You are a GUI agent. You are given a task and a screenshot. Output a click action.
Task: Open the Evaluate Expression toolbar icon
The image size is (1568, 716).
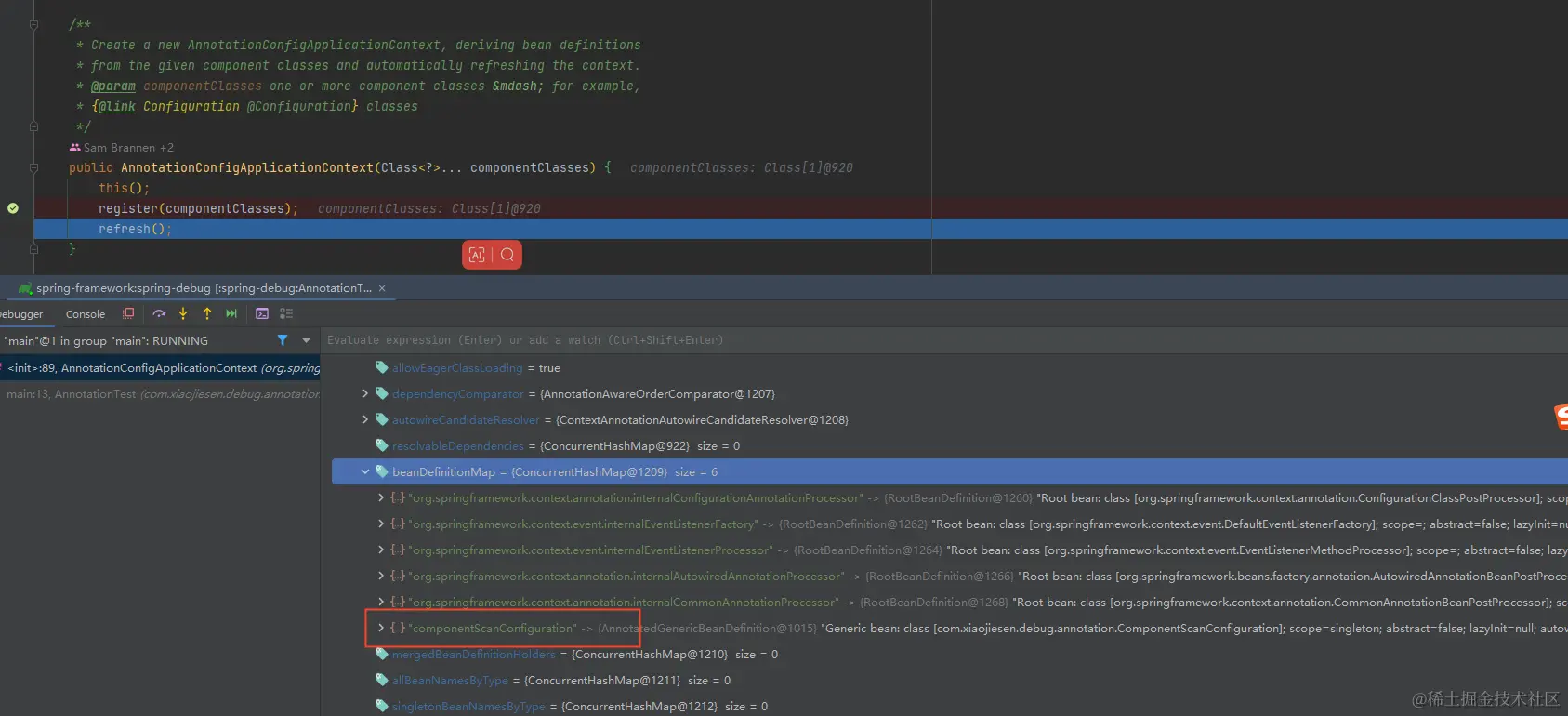click(262, 313)
